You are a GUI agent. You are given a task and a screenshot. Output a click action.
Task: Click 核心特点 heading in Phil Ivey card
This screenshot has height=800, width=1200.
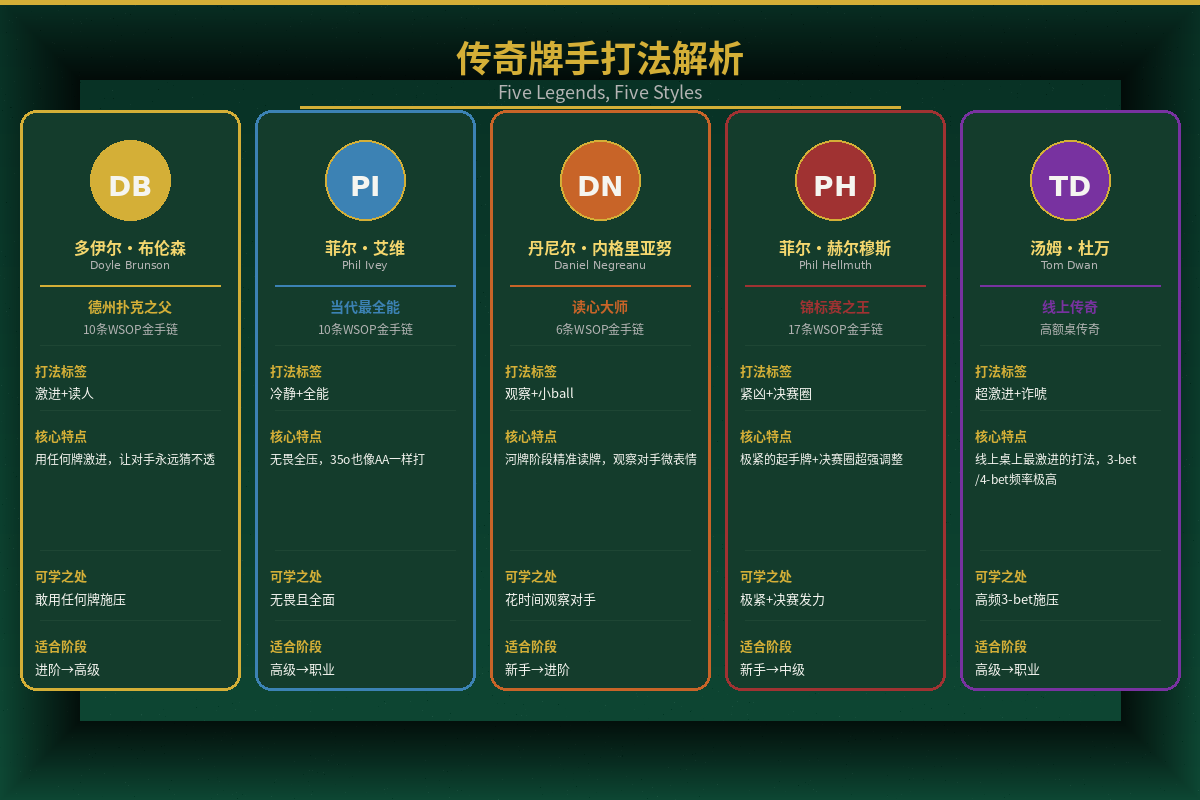pyautogui.click(x=296, y=437)
